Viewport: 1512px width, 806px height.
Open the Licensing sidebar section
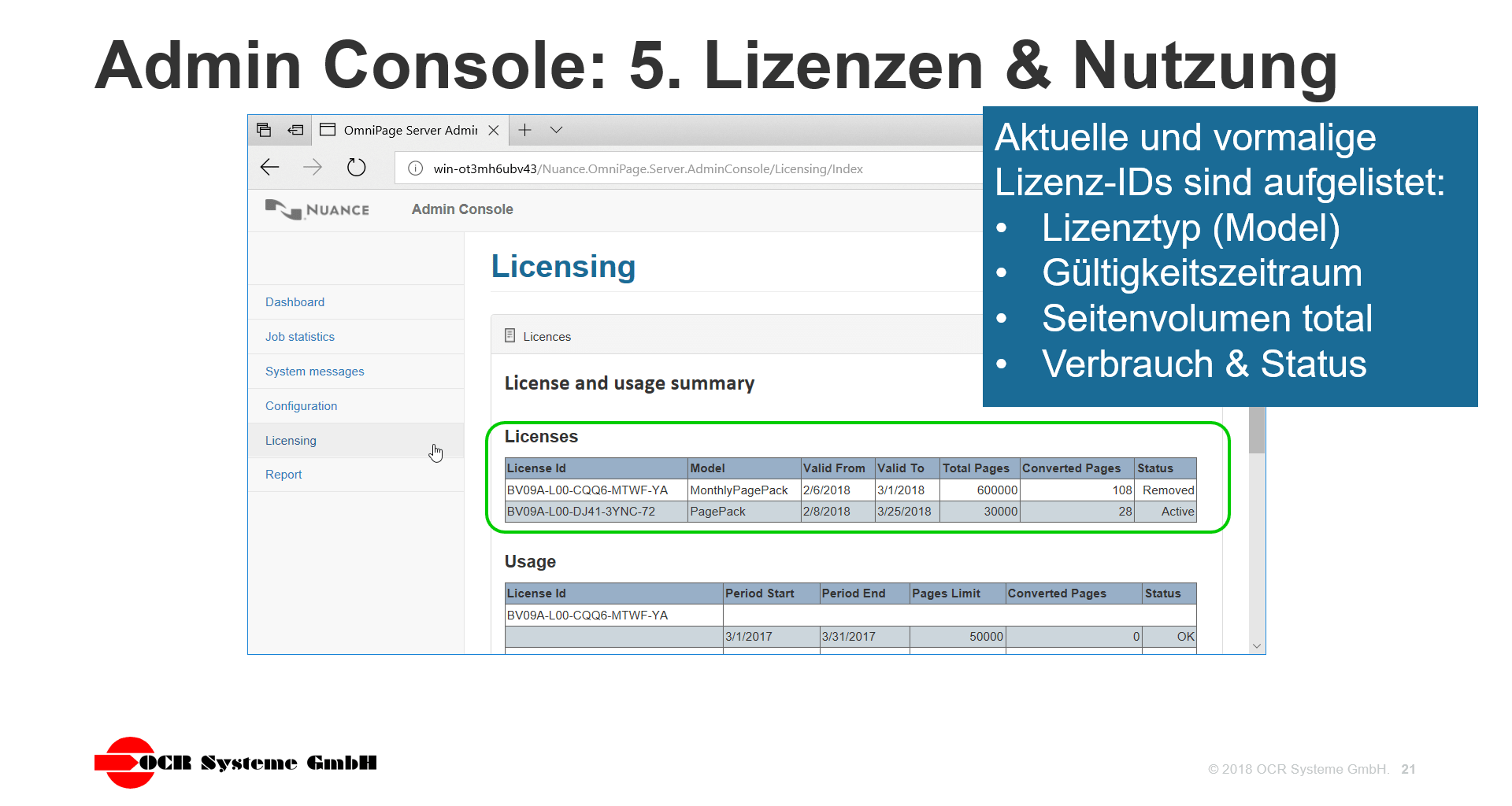coord(291,440)
